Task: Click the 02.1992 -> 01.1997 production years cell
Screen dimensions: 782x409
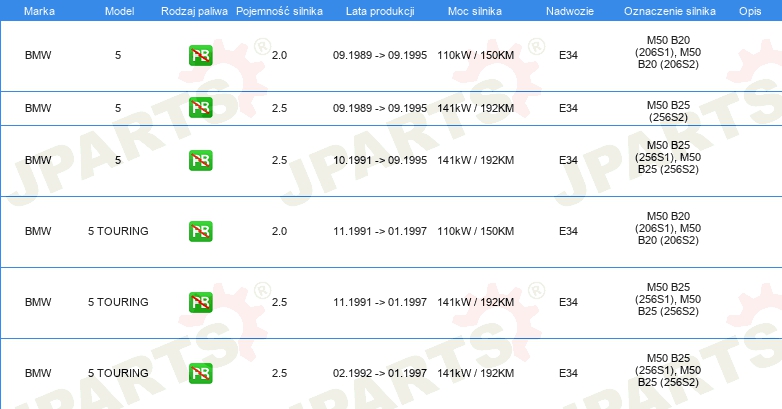Action: click(x=380, y=373)
